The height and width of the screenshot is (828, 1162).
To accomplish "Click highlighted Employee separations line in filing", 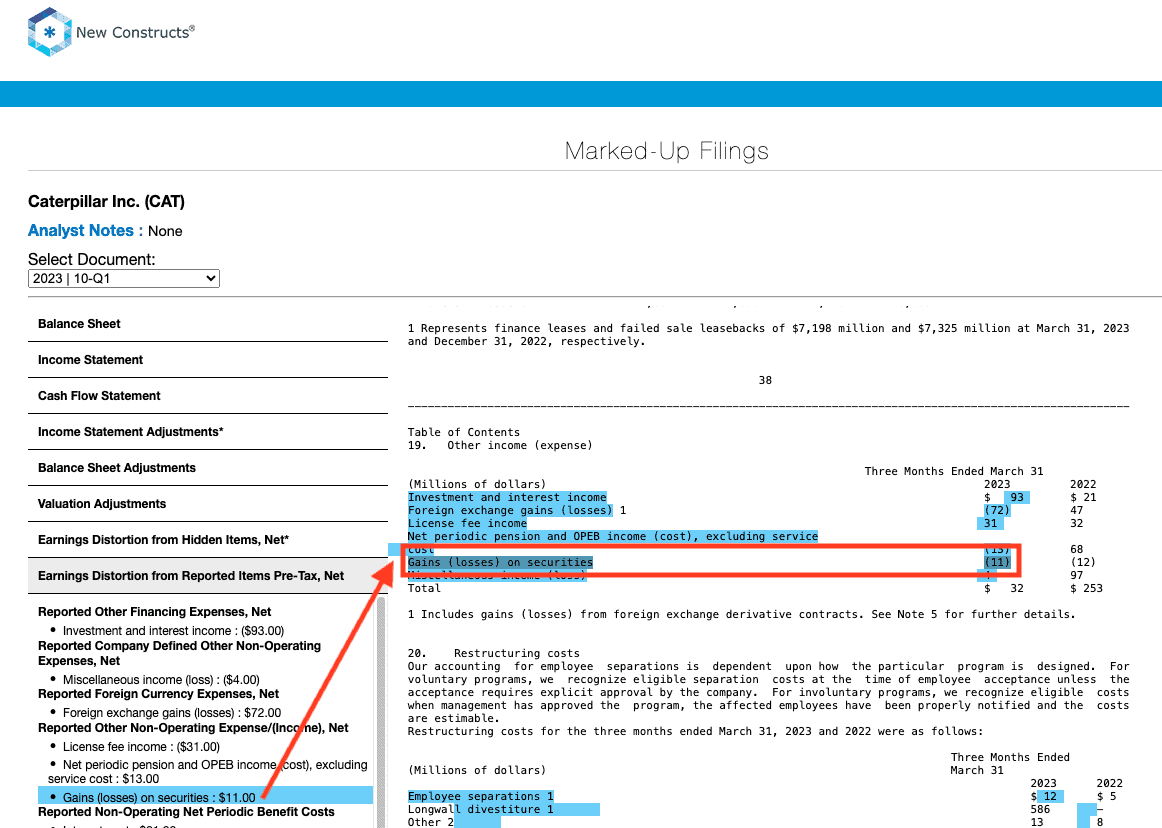I will [x=480, y=796].
